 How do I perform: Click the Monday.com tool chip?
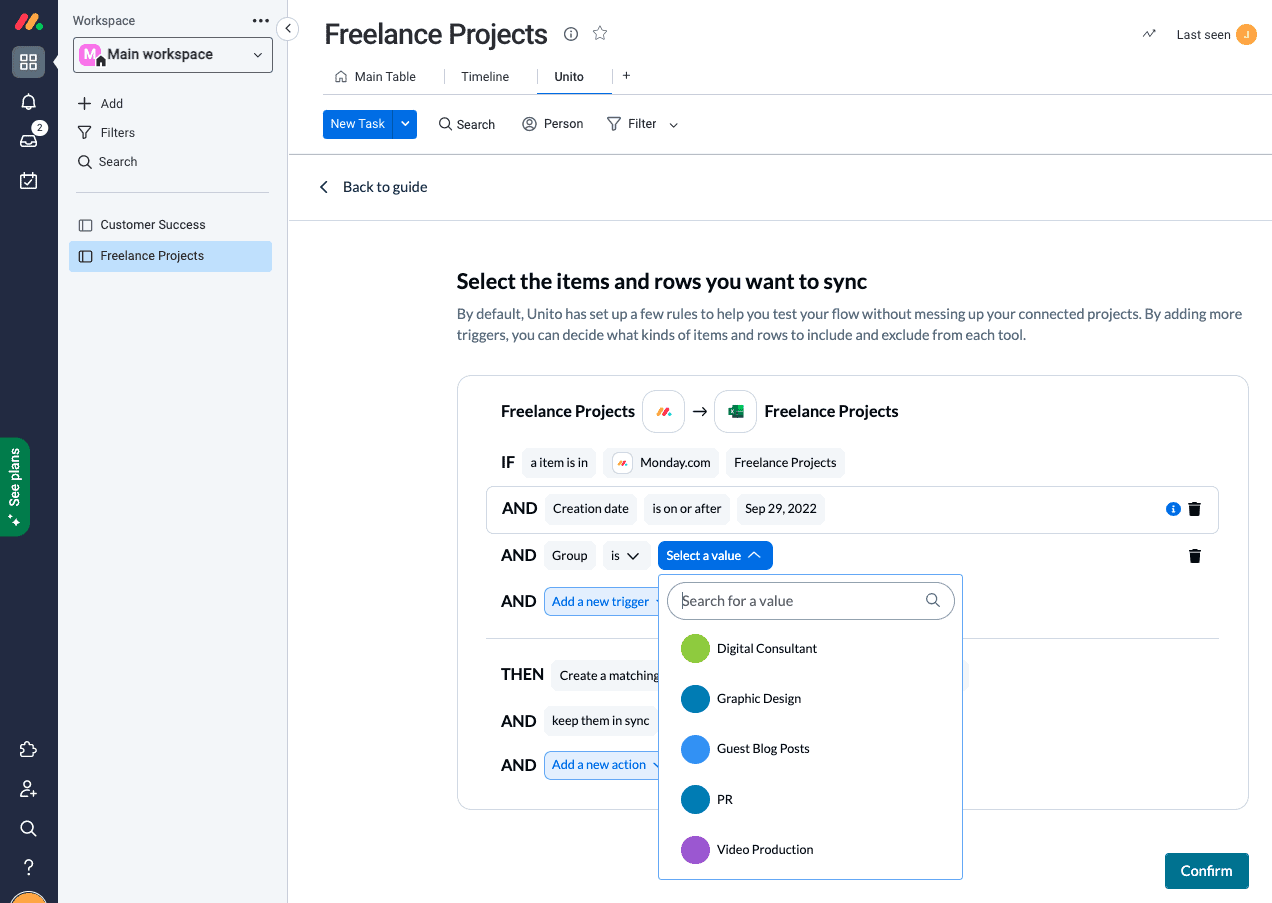coord(661,463)
